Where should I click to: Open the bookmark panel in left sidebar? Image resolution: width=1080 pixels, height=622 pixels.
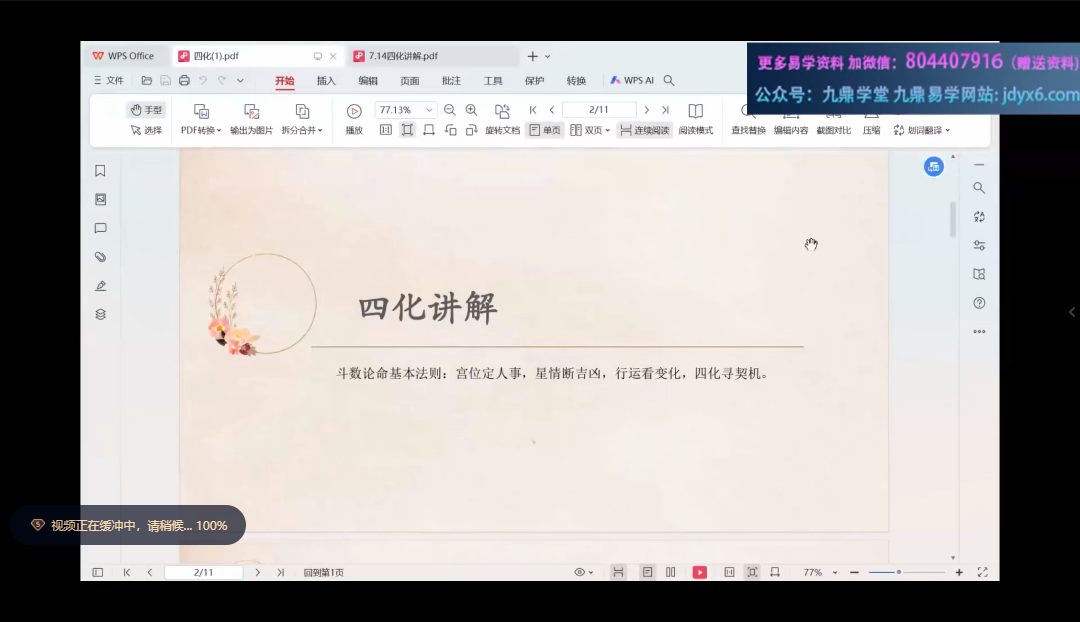(100, 171)
